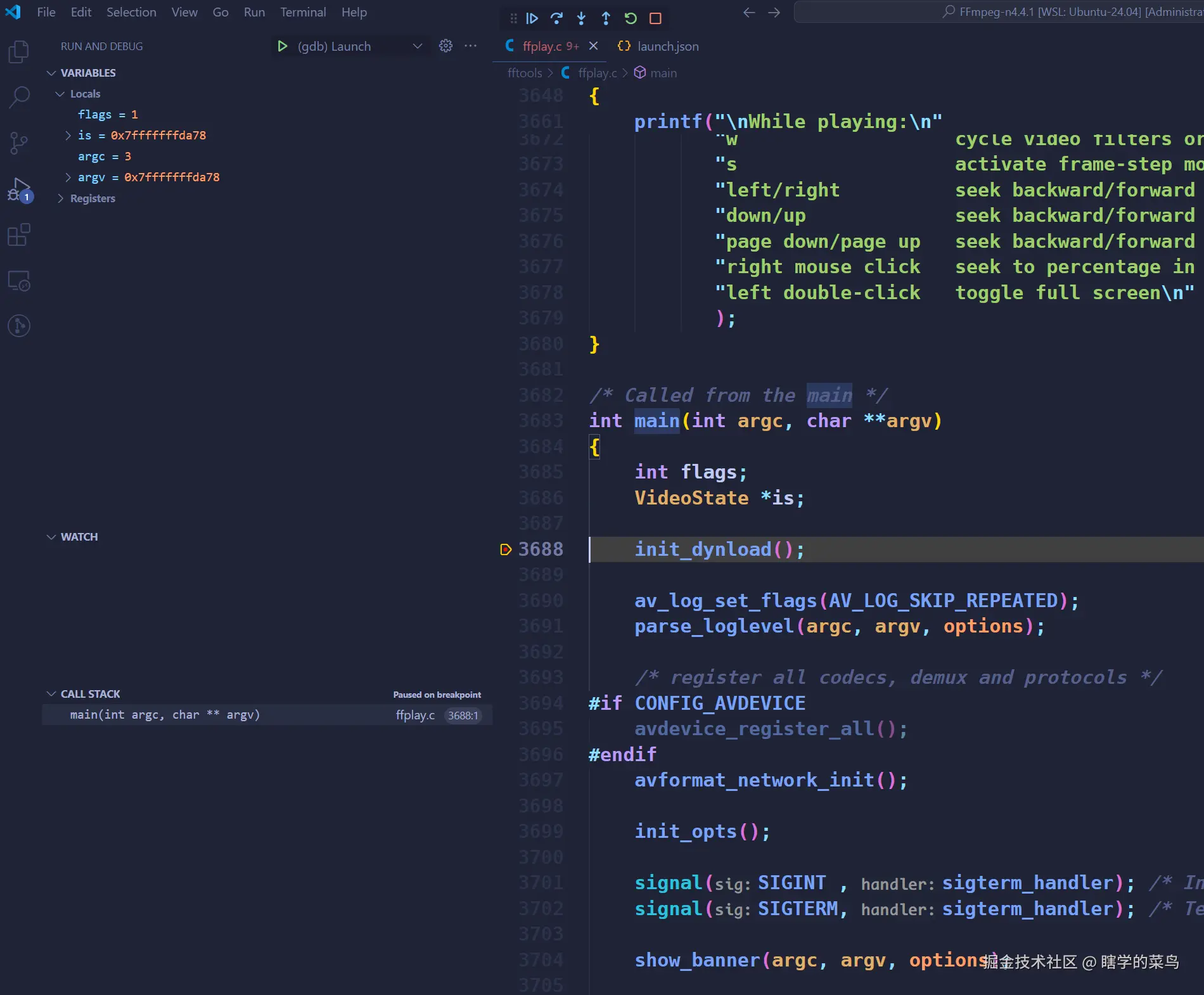Click the command center search box

(999, 12)
